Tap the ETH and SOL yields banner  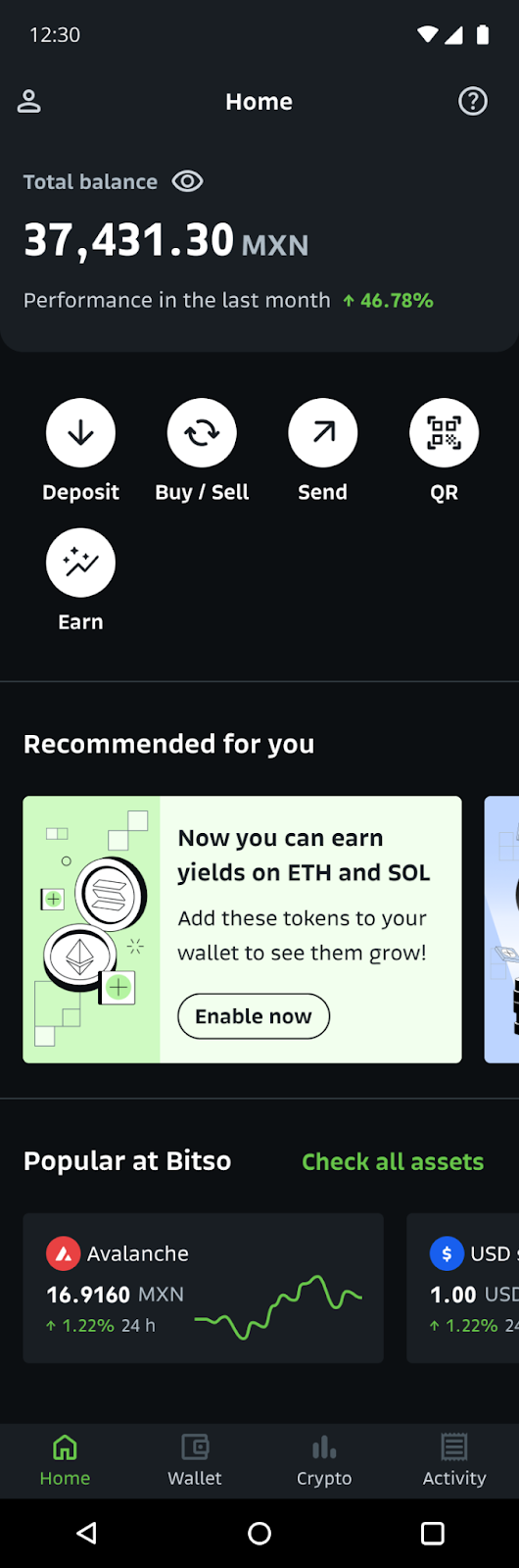click(x=242, y=929)
